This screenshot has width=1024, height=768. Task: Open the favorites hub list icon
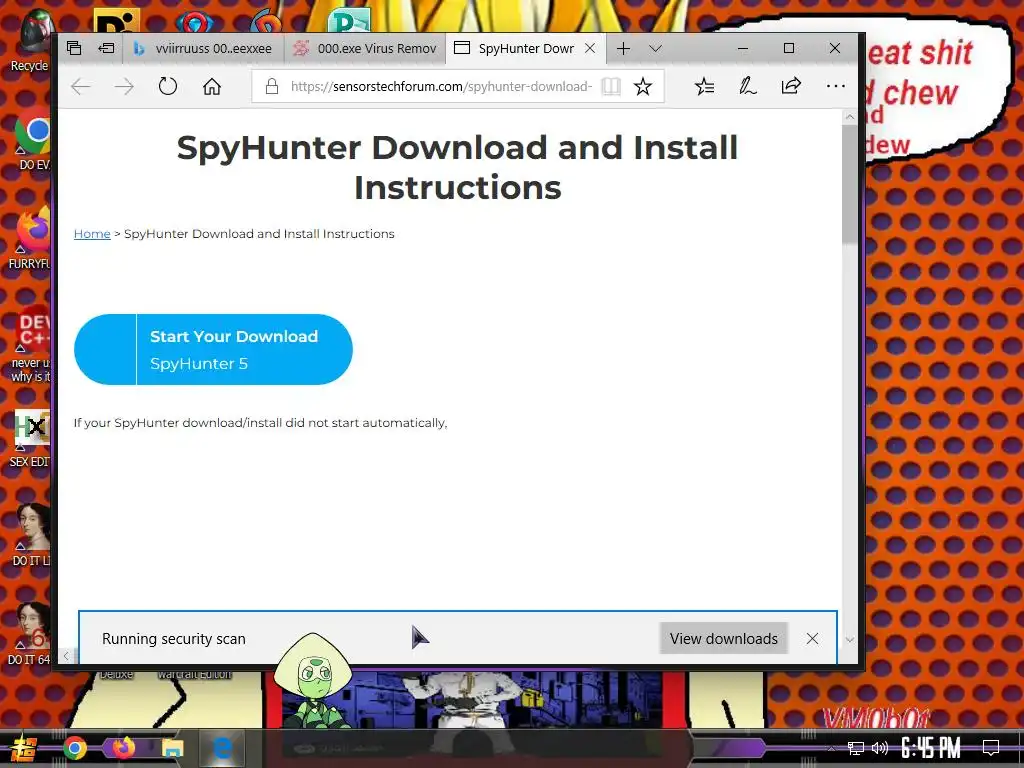coord(704,86)
